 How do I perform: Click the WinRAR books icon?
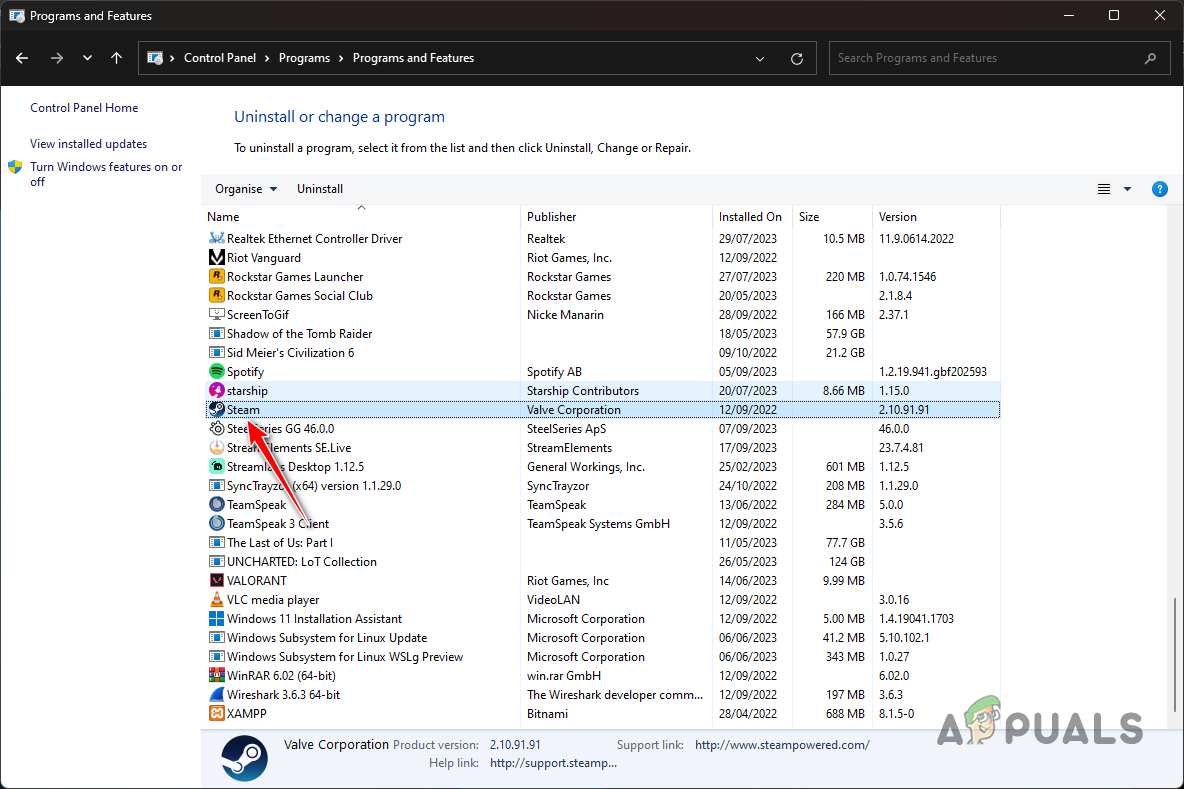coord(217,676)
